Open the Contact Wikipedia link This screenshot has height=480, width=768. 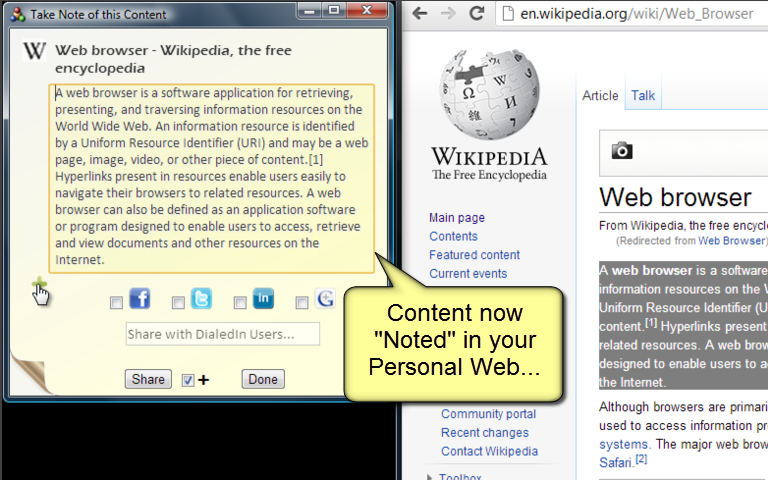point(489,451)
